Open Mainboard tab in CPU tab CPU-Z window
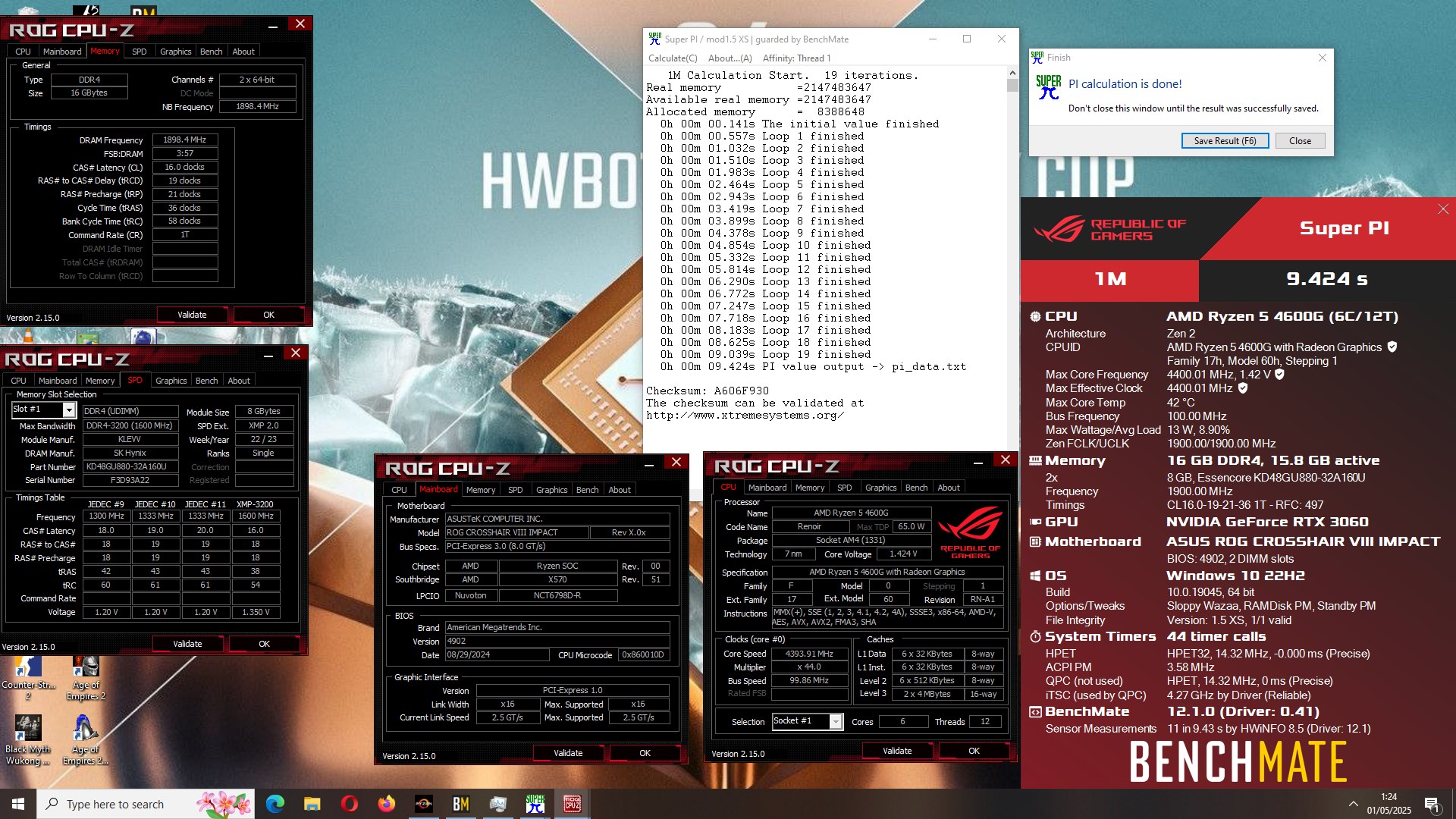The width and height of the screenshot is (1456, 819). (x=767, y=488)
